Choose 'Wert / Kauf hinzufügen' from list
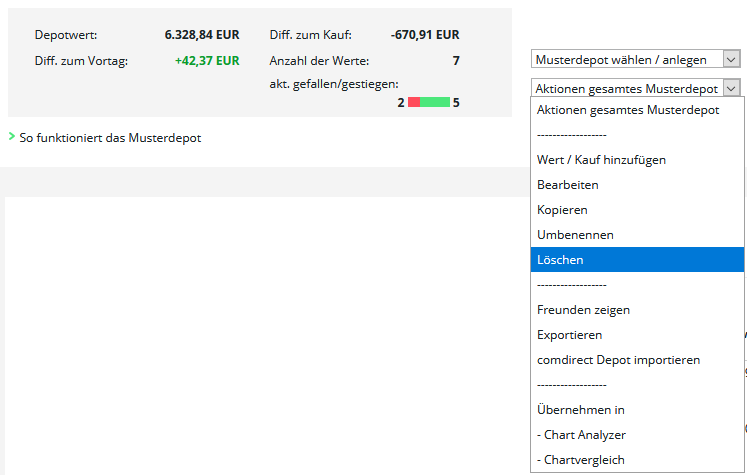747x475 pixels. [601, 160]
